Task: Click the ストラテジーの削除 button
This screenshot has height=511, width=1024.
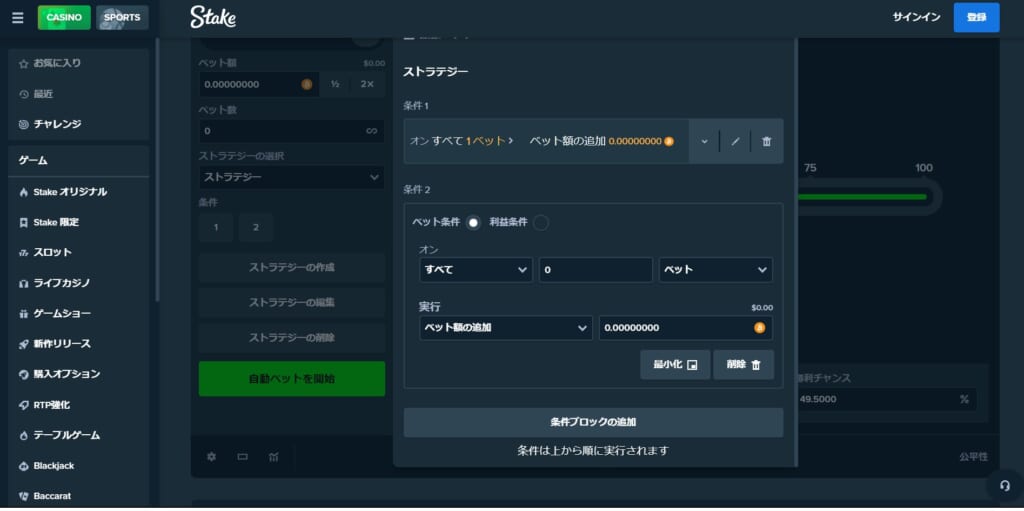Action: pos(292,338)
